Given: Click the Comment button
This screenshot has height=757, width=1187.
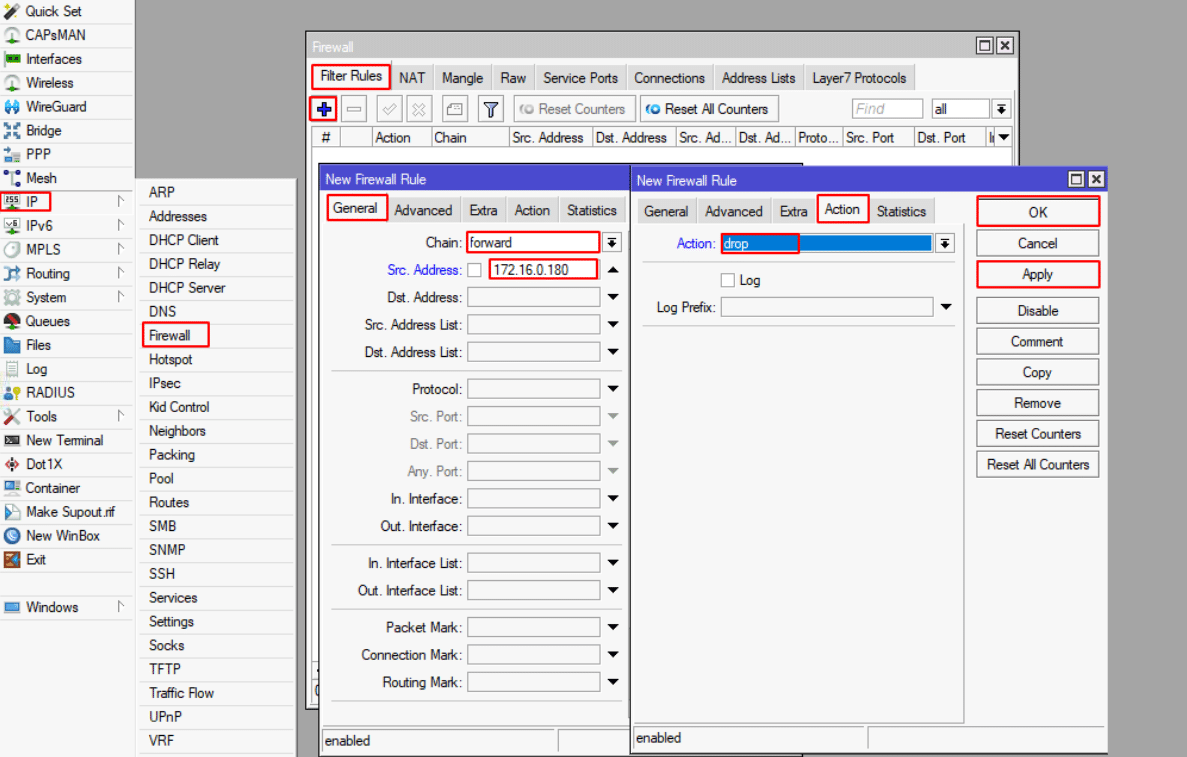Looking at the screenshot, I should coord(1037,341).
